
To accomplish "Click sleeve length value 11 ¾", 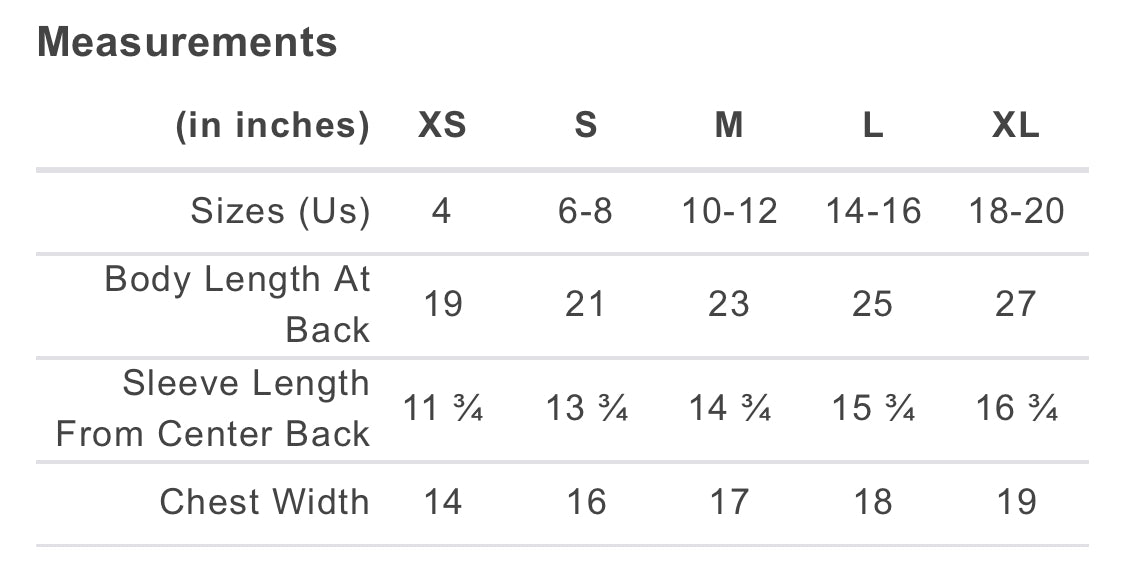I will pyautogui.click(x=443, y=408).
